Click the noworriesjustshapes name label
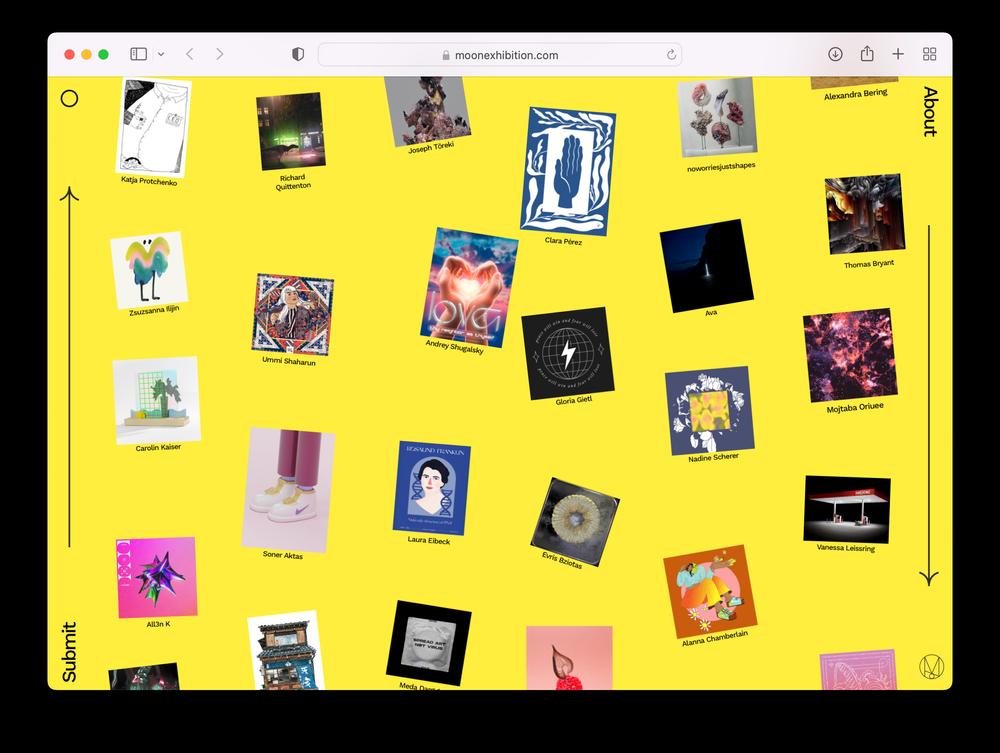 pos(721,166)
